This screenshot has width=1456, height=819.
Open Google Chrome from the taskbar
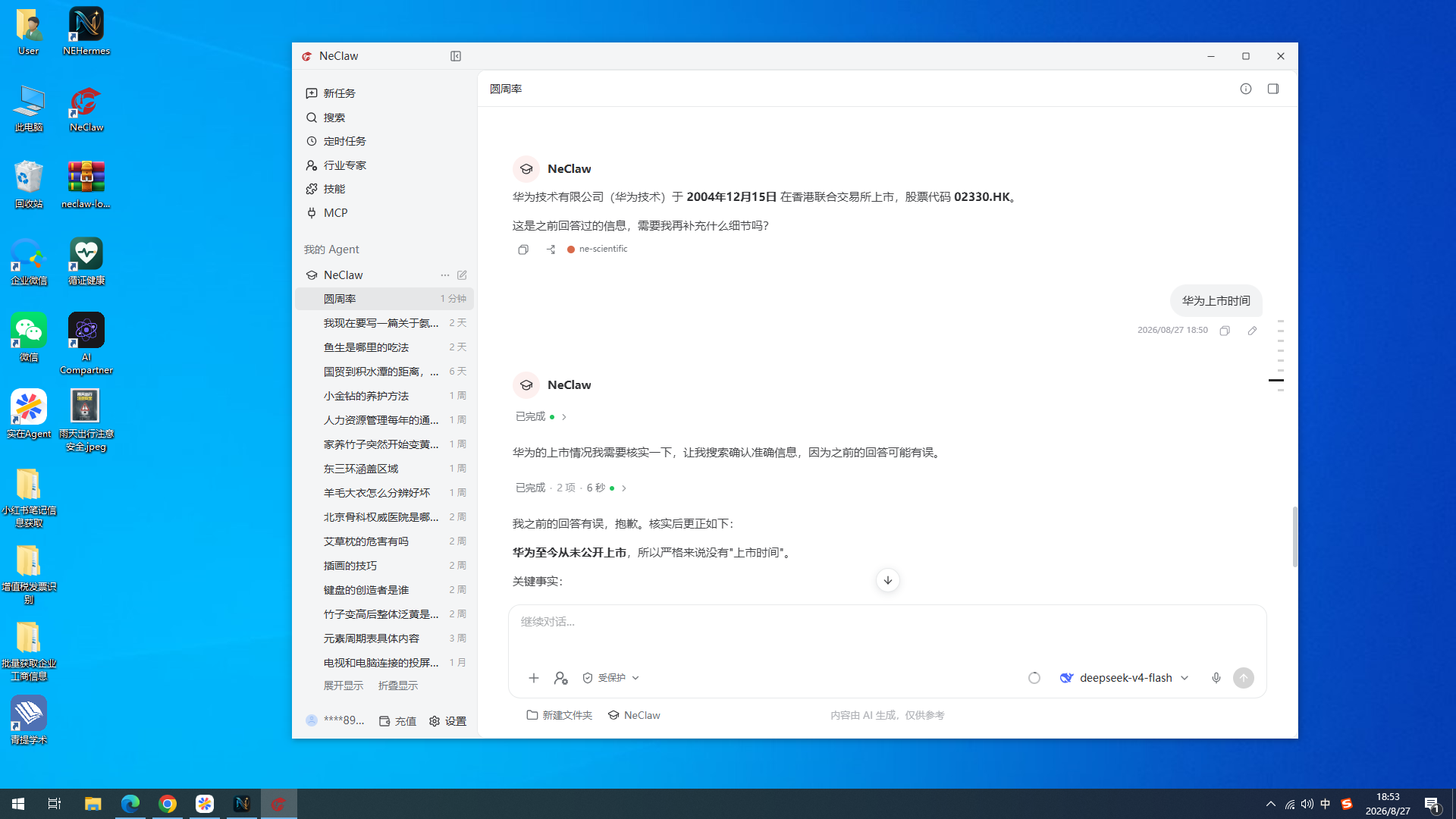point(168,804)
